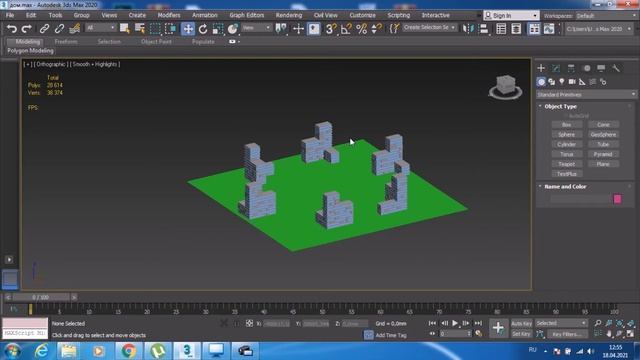The width and height of the screenshot is (640, 360).
Task: Click the Select and Place icon
Action: [x=233, y=29]
